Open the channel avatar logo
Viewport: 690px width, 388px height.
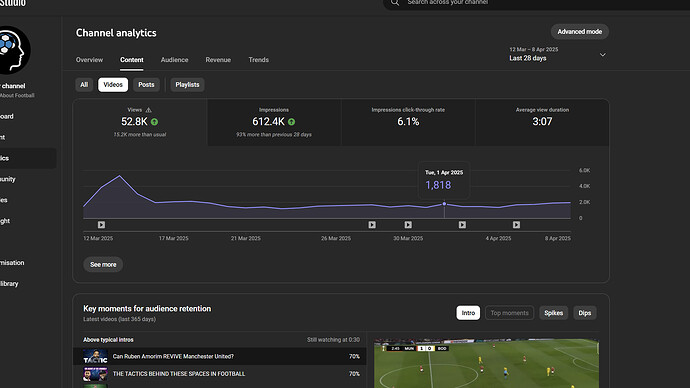coord(13,50)
